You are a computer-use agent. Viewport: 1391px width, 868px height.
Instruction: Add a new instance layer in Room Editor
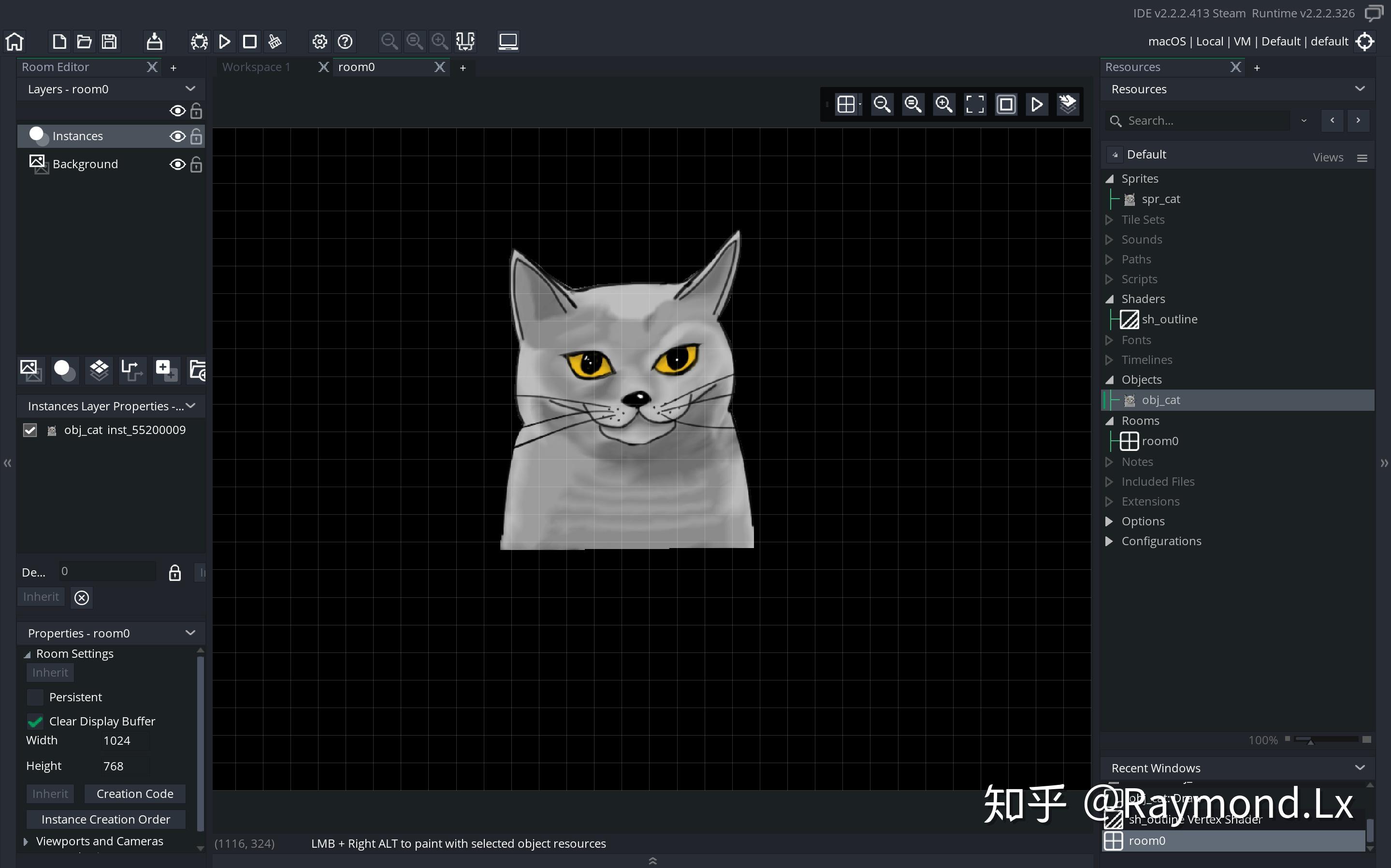[64, 370]
